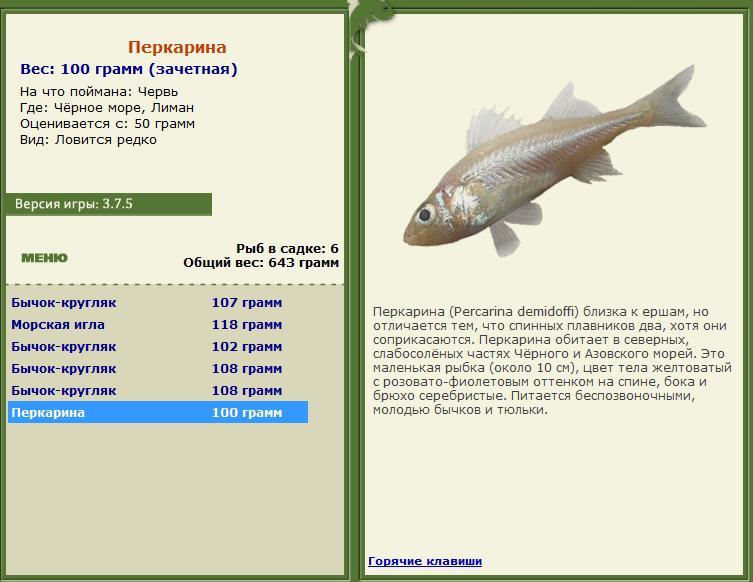
Task: Select the Бычок-кругляк 107 грамм row
Action: click(x=158, y=303)
